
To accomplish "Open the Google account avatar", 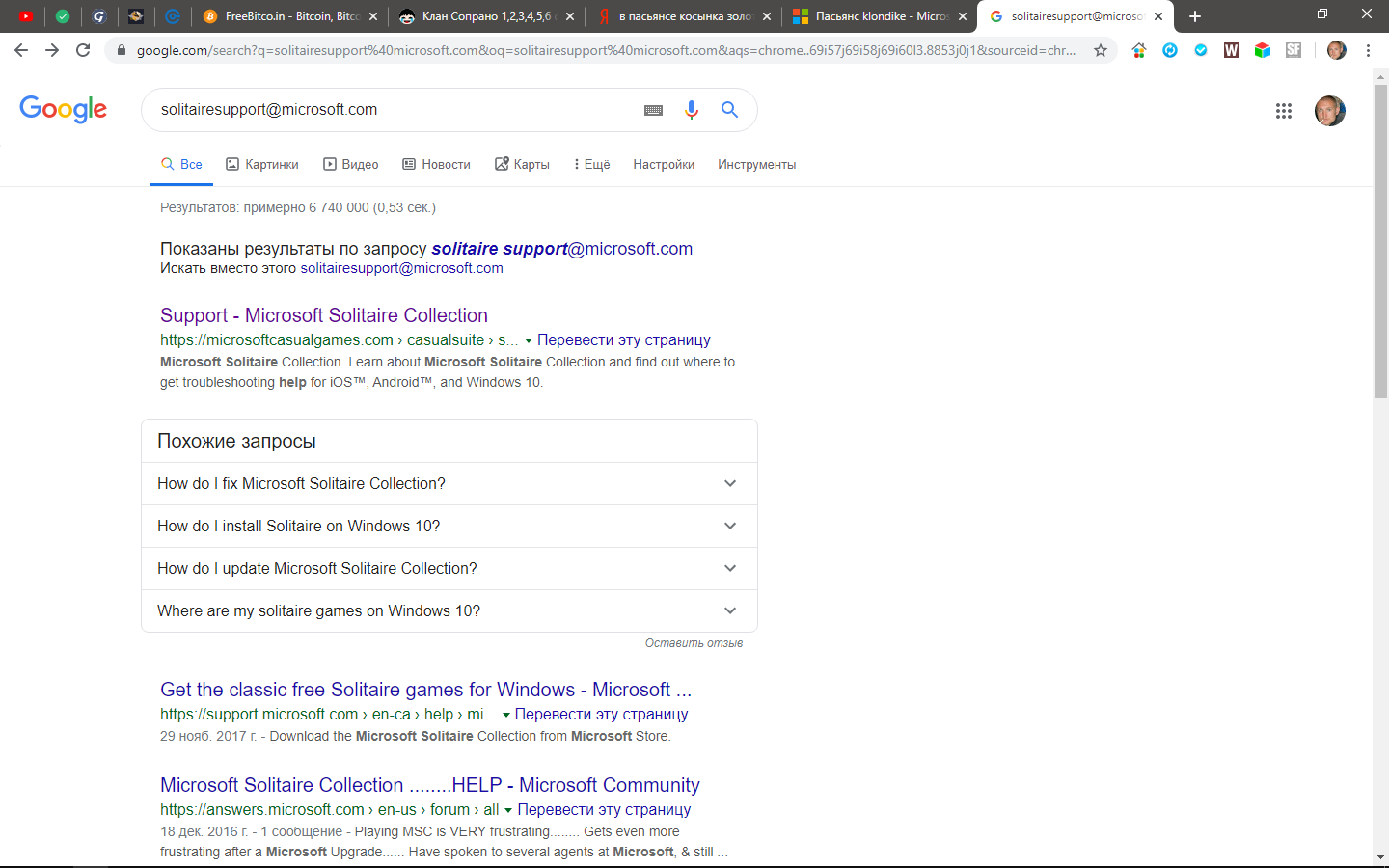I will point(1330,111).
